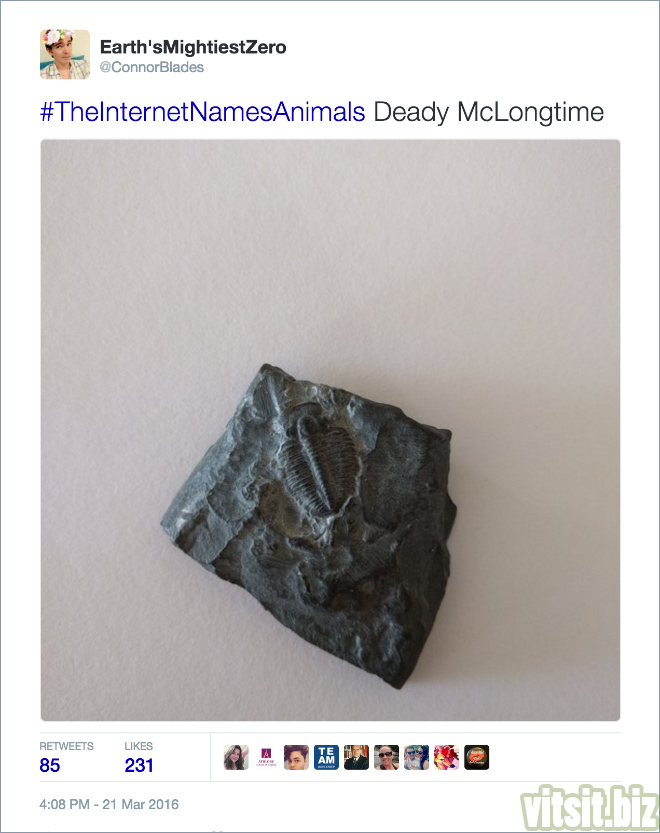Visit the @ConnorBlades handle
The height and width of the screenshot is (833, 660).
pos(152,67)
